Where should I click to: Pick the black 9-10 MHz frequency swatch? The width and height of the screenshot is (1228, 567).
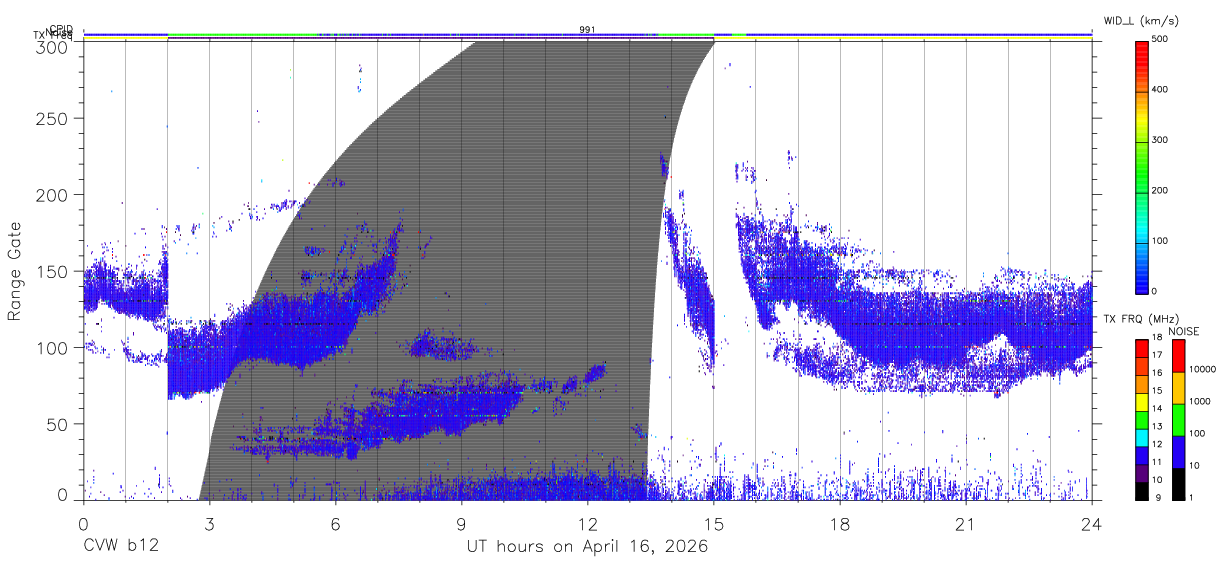[1141, 491]
